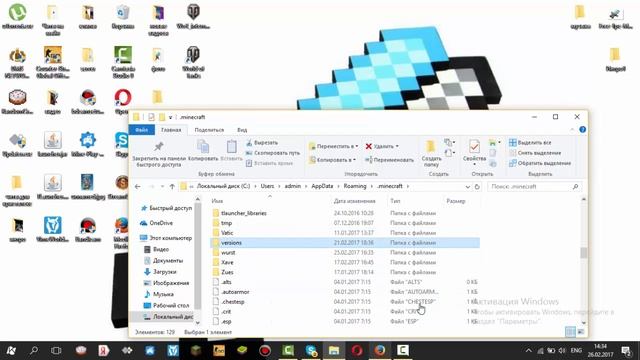
Task: Switch to the Главная (Home) ribbon tab
Action: coord(171,130)
